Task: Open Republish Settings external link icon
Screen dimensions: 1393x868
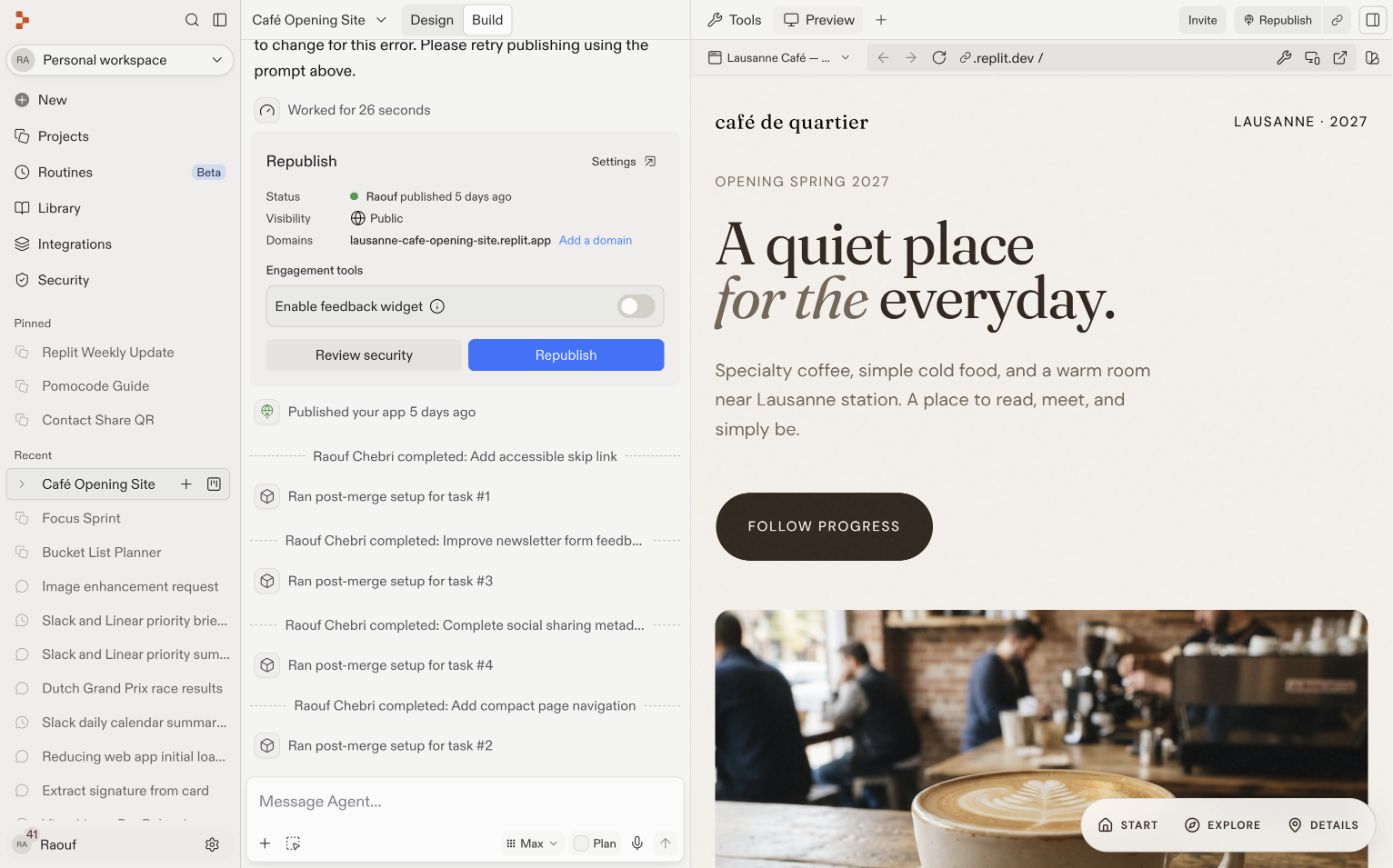Action: 650,161
